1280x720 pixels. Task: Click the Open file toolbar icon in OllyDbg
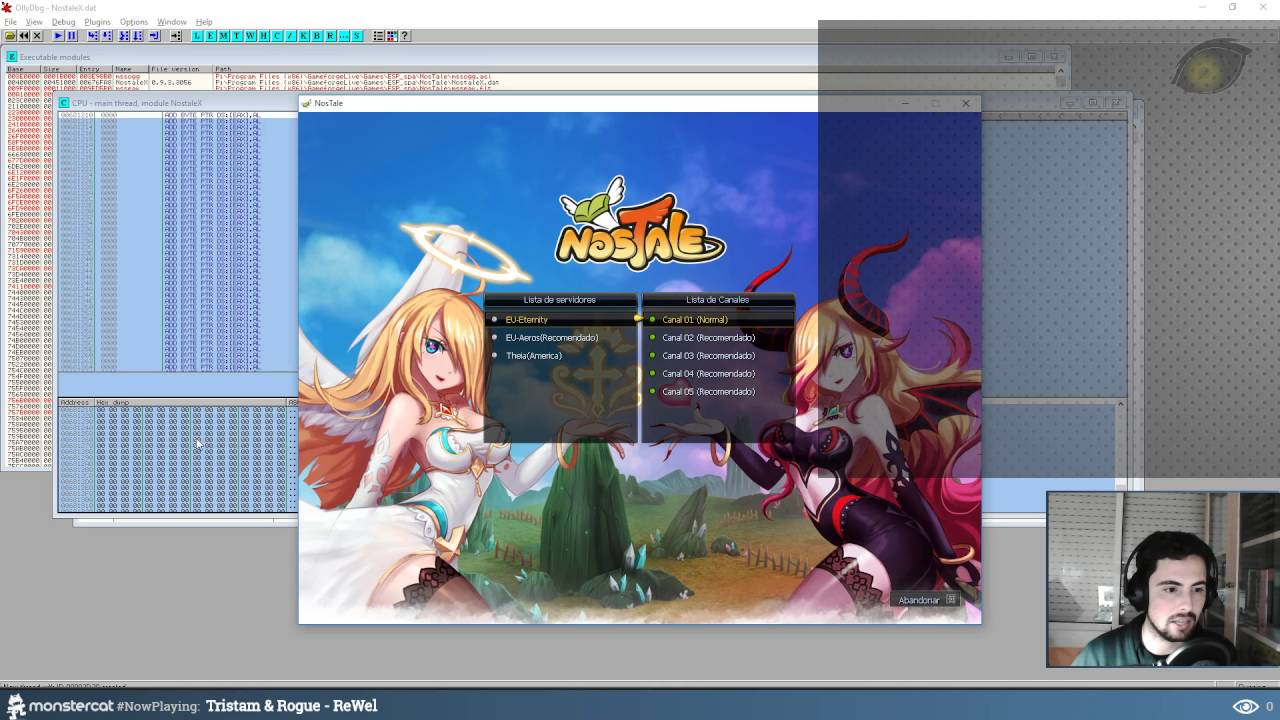10,36
